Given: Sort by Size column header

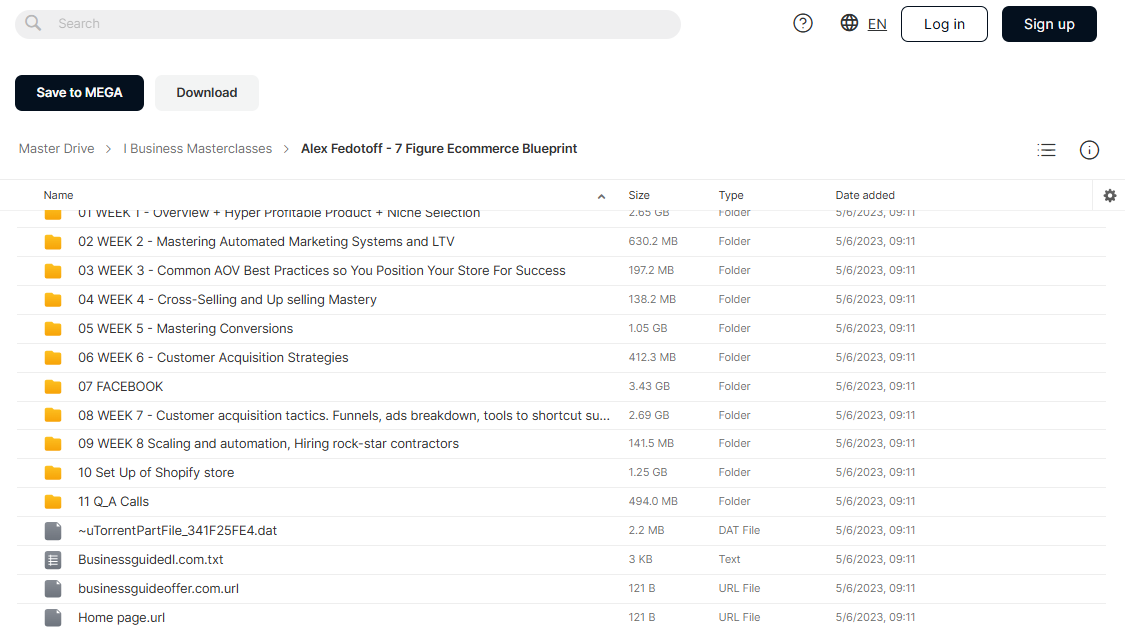Looking at the screenshot, I should [639, 195].
